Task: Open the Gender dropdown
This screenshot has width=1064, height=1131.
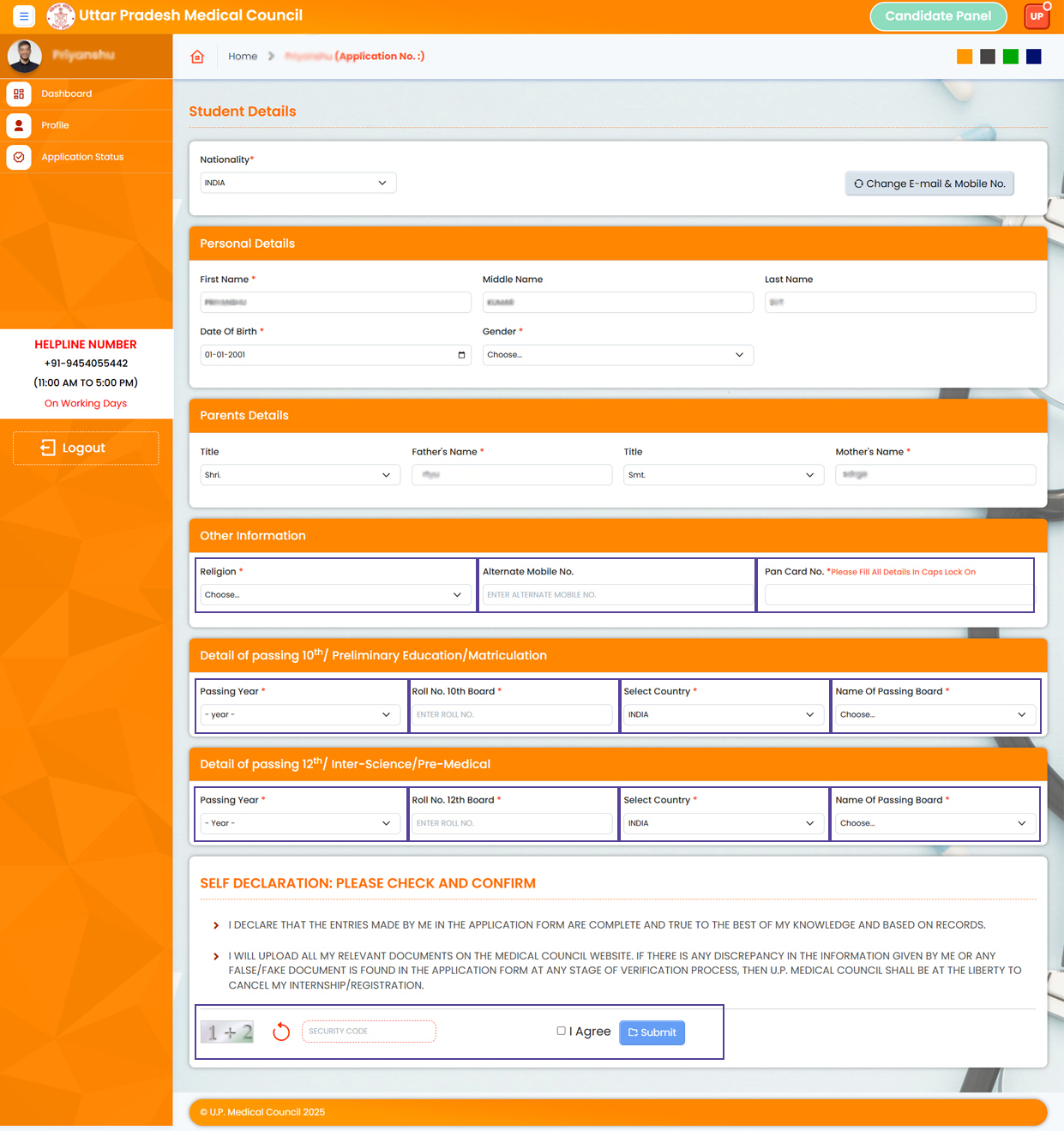Action: pyautogui.click(x=617, y=355)
